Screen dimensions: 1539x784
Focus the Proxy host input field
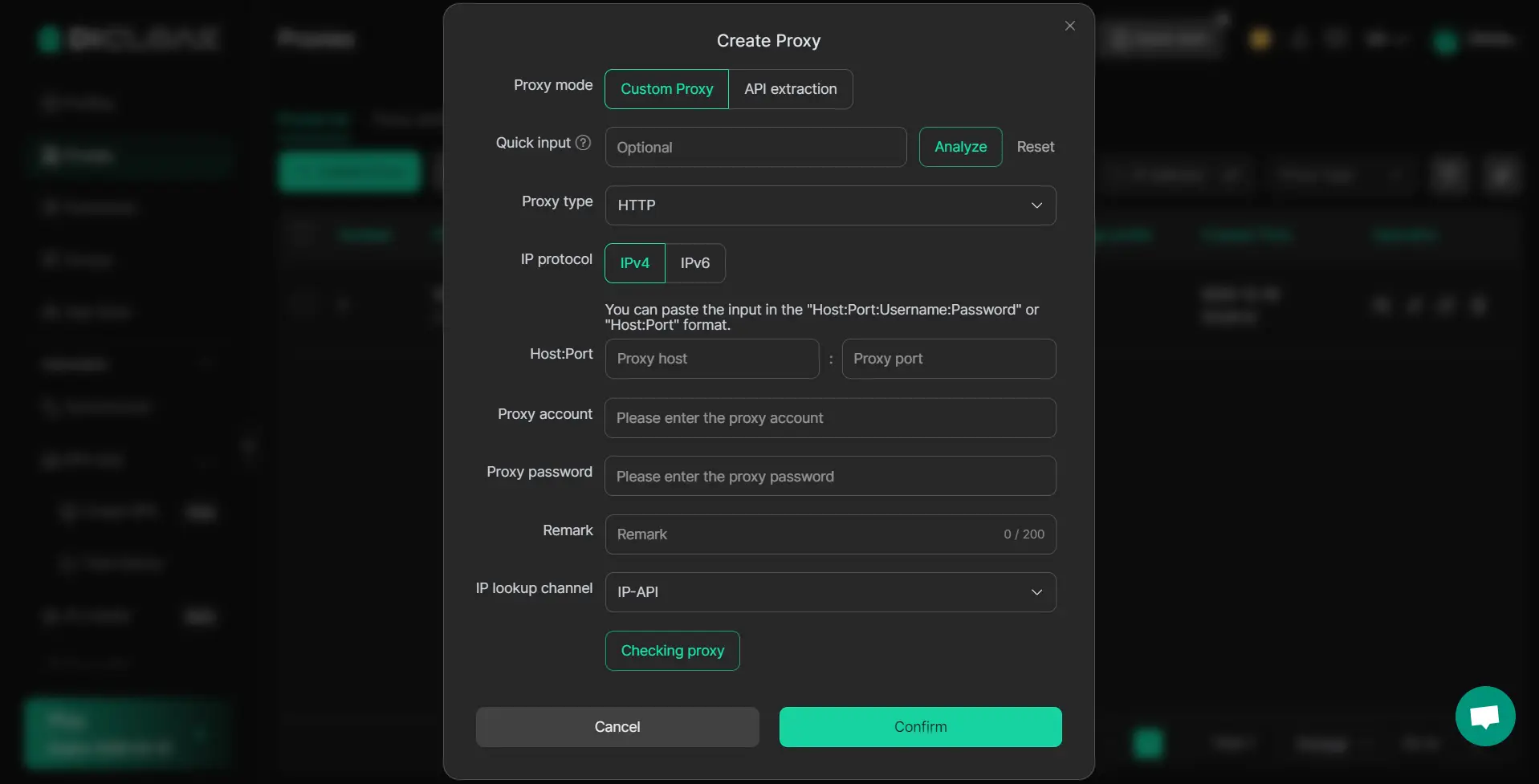click(711, 359)
